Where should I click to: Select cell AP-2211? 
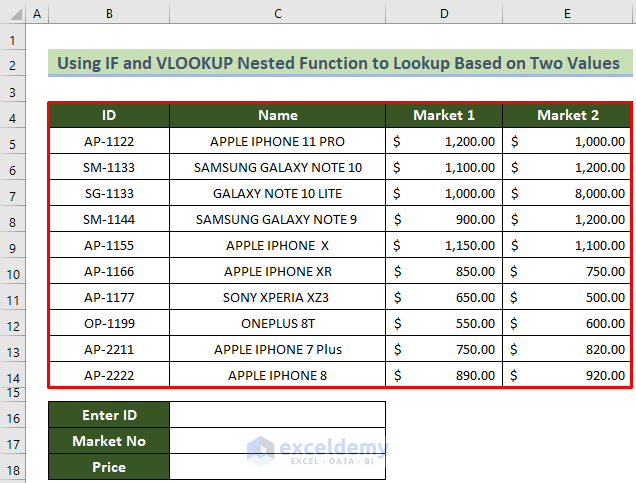[x=109, y=349]
